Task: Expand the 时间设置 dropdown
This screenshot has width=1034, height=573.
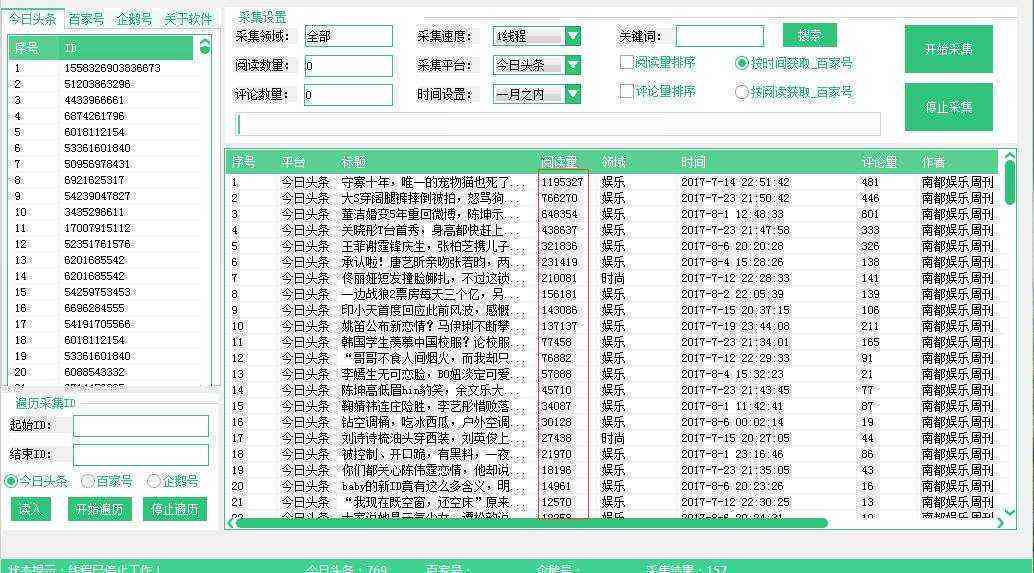Action: tap(572, 94)
